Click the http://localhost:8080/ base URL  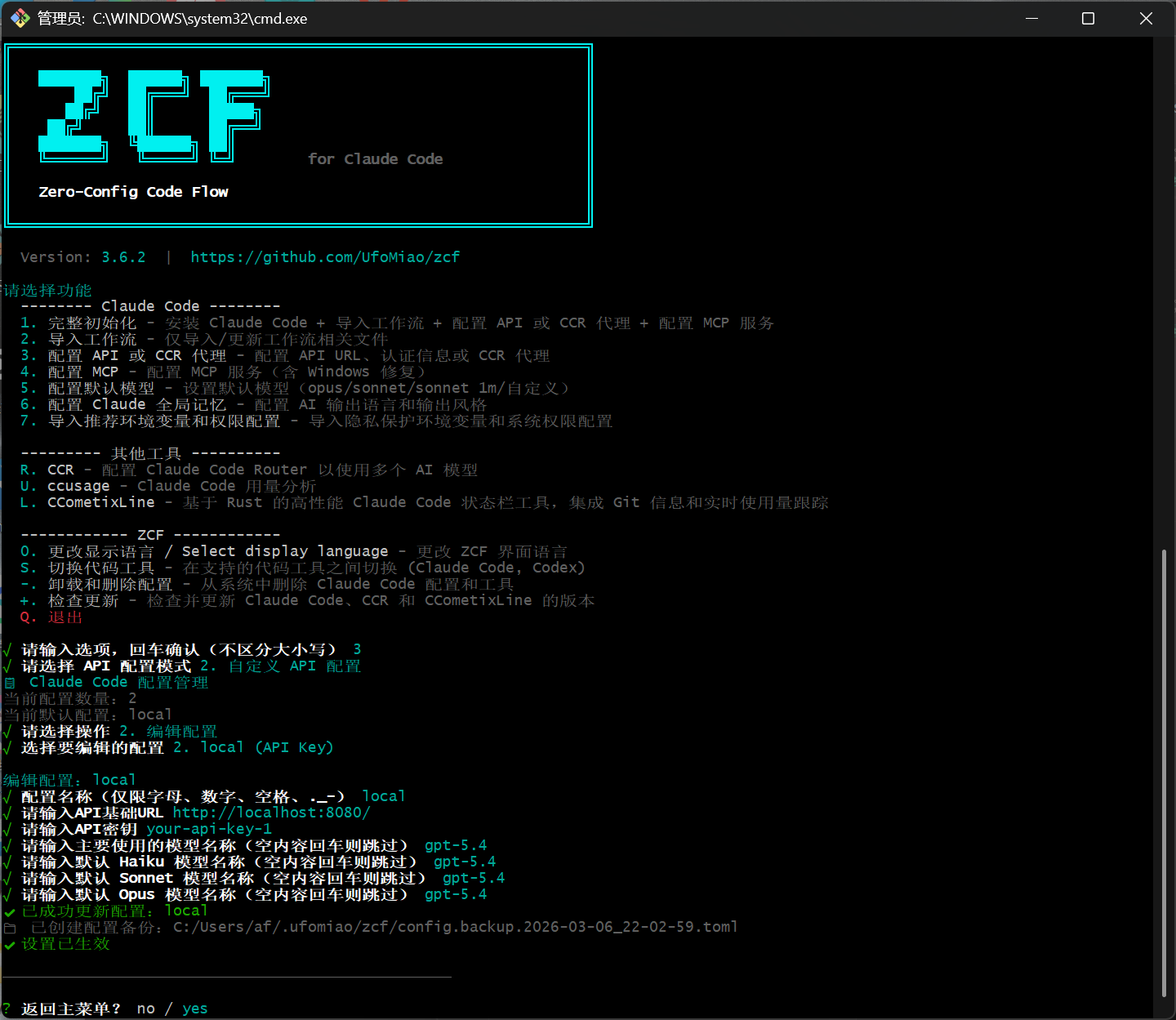pyautogui.click(x=271, y=813)
